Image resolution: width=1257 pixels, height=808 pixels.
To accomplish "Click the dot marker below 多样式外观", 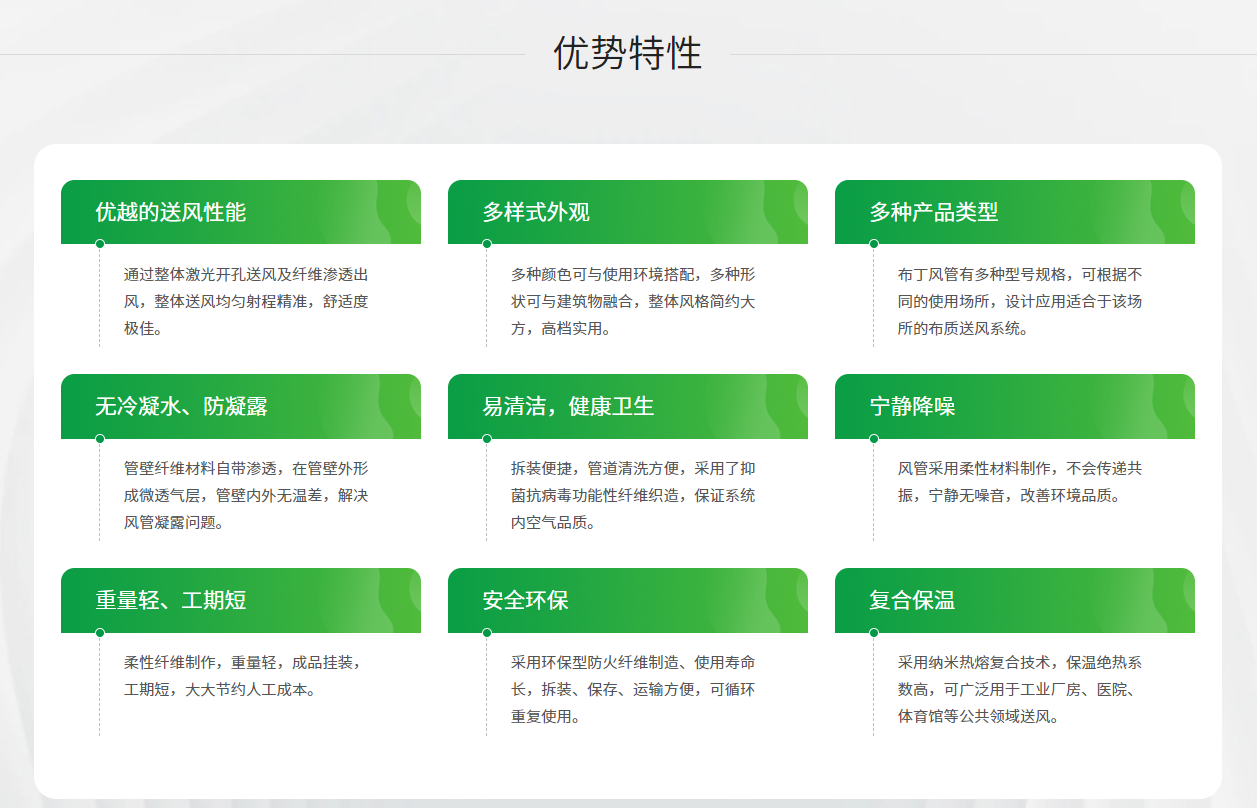I will [x=487, y=244].
